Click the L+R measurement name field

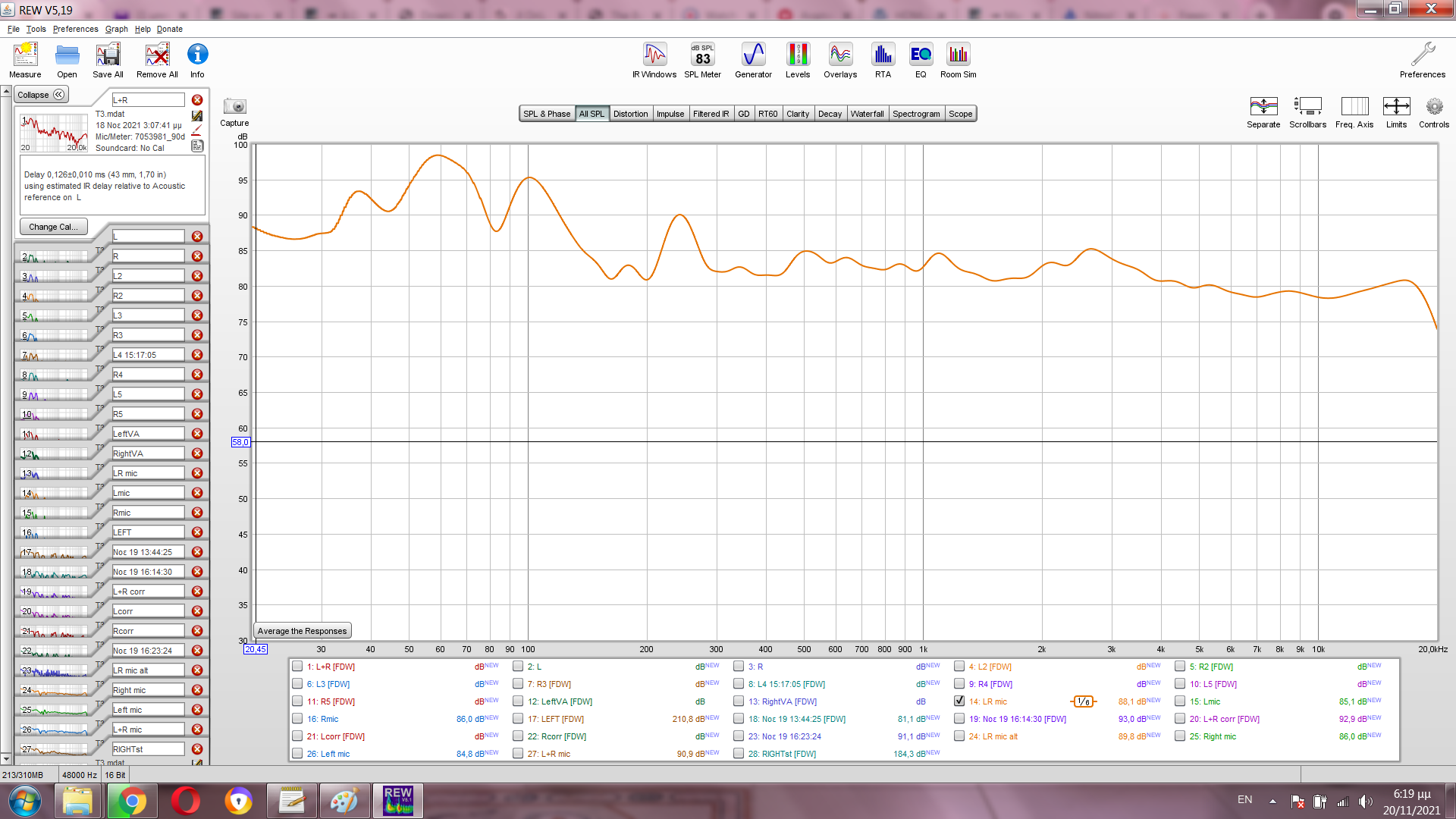[148, 100]
